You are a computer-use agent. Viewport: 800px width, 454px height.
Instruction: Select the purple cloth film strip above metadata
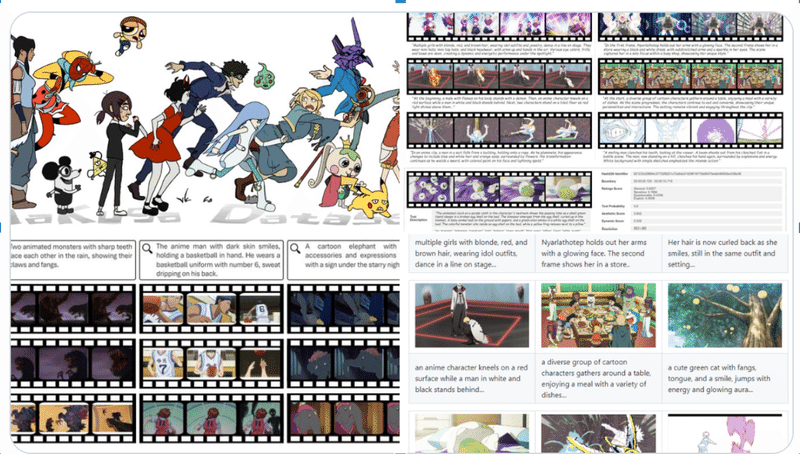click(x=499, y=189)
